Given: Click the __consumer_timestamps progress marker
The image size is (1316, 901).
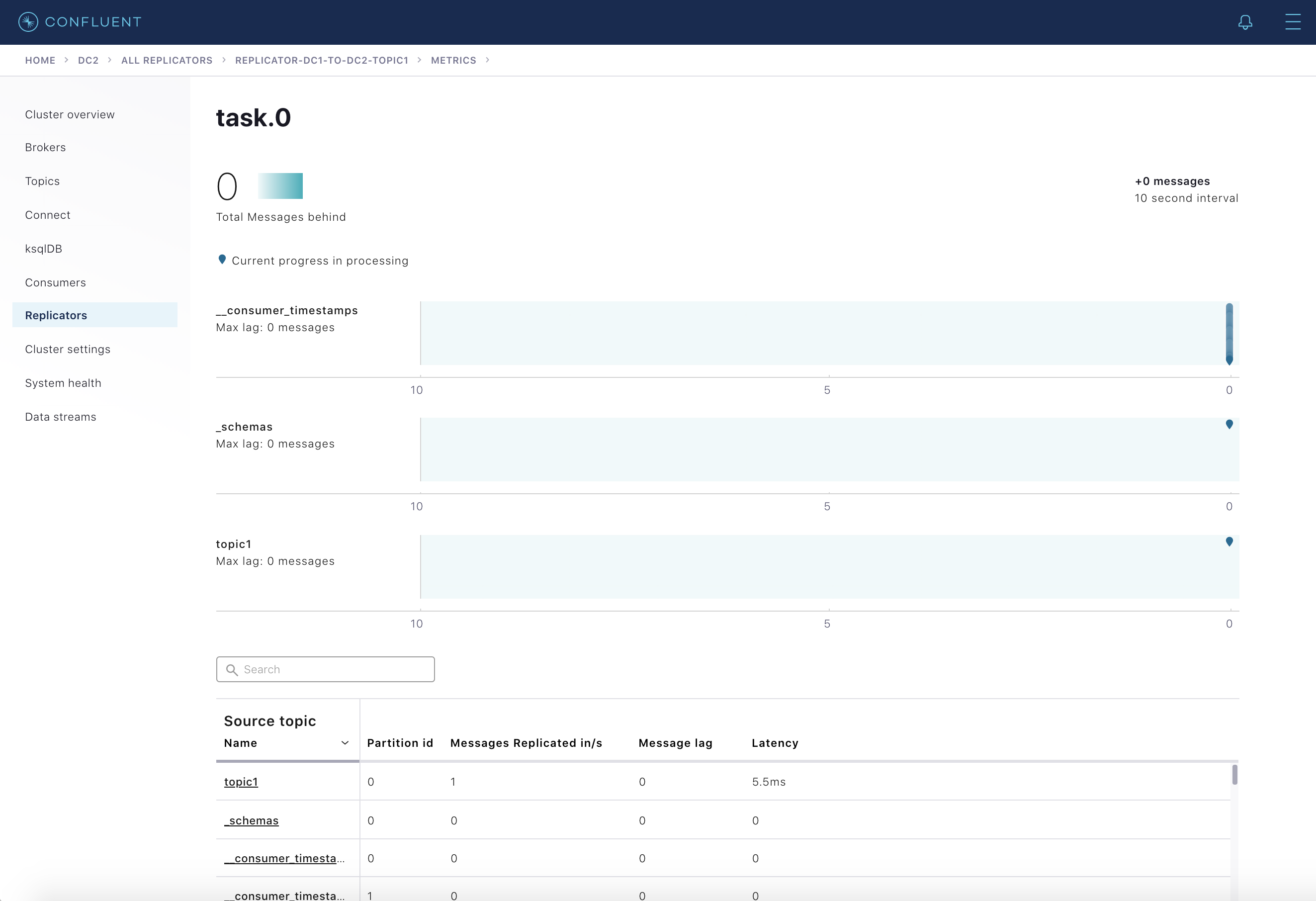Looking at the screenshot, I should tap(1229, 359).
